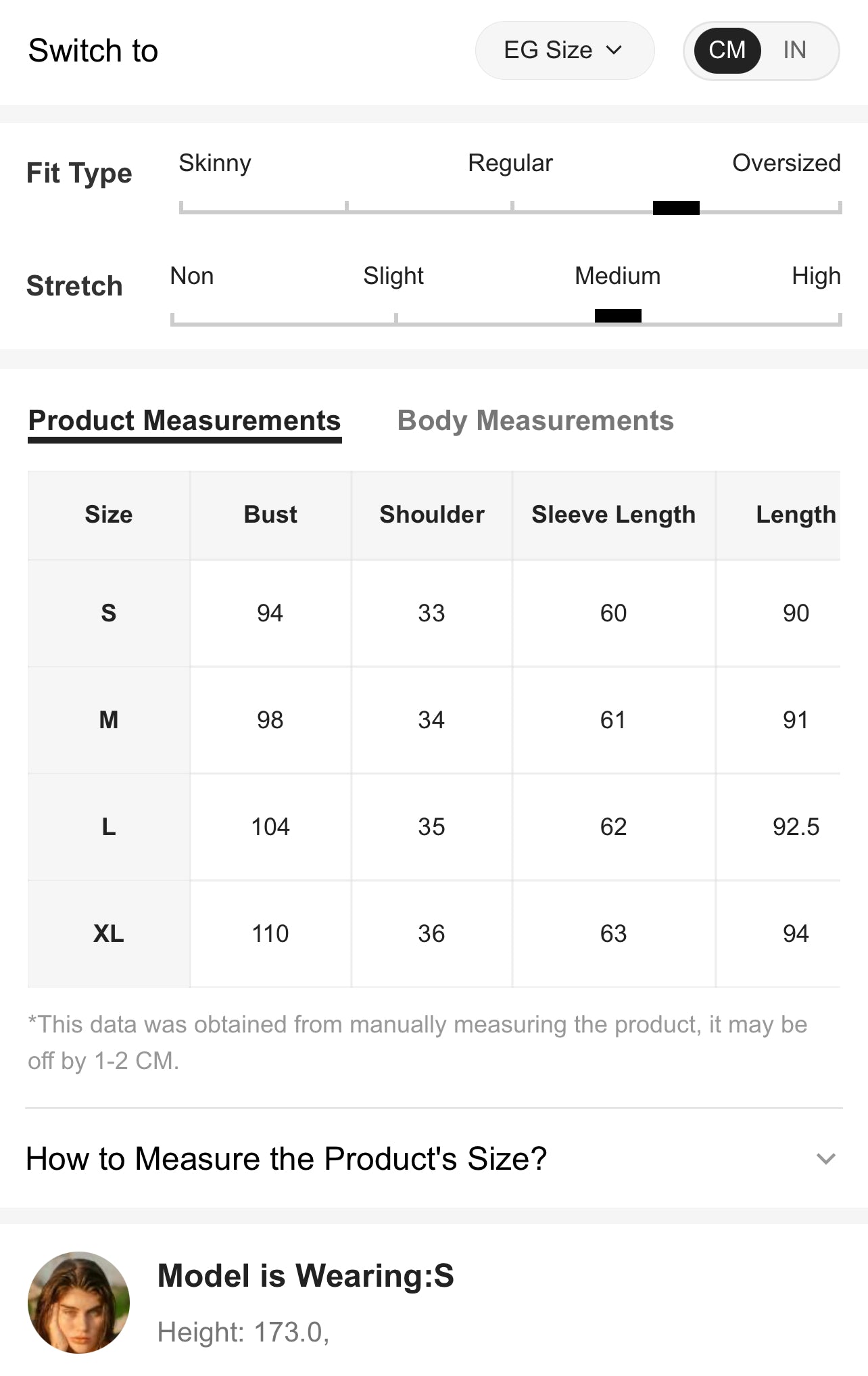Select the L size row

click(108, 827)
